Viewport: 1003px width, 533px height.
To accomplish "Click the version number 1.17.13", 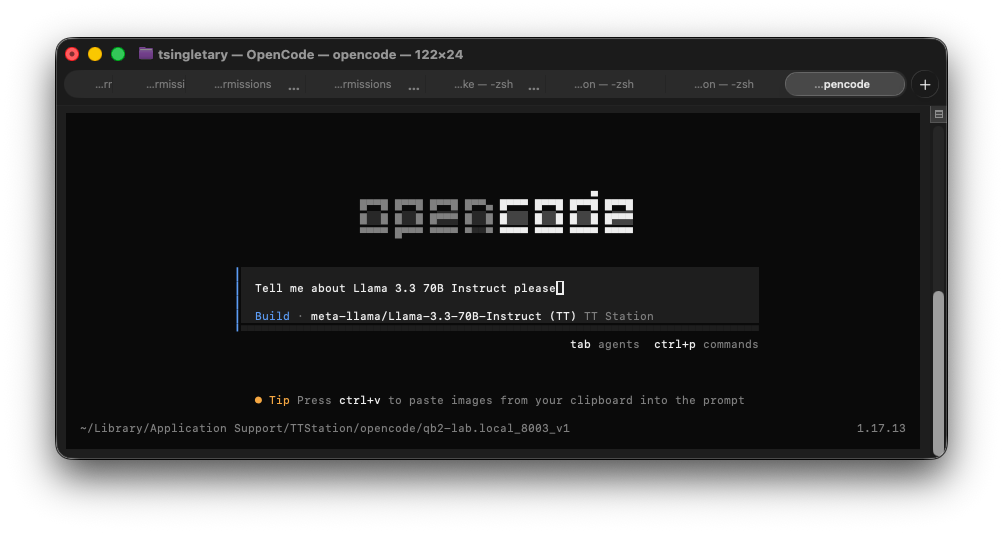I will click(881, 429).
